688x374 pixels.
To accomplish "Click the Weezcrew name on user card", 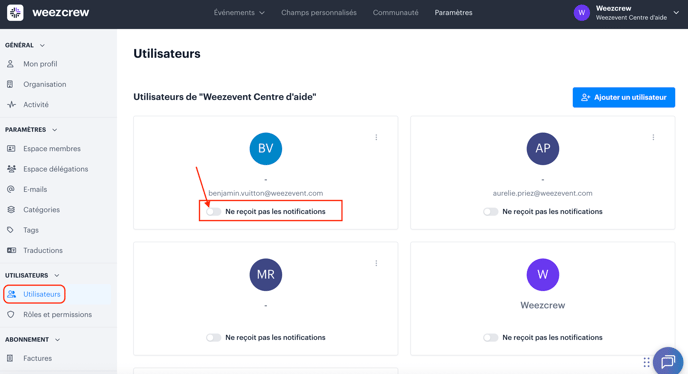I will click(543, 305).
